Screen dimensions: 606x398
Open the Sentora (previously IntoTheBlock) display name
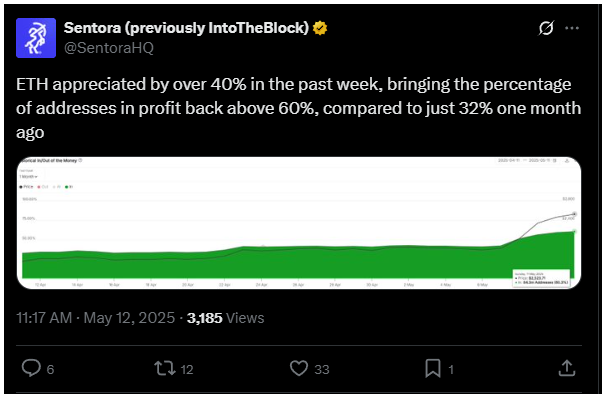point(186,28)
